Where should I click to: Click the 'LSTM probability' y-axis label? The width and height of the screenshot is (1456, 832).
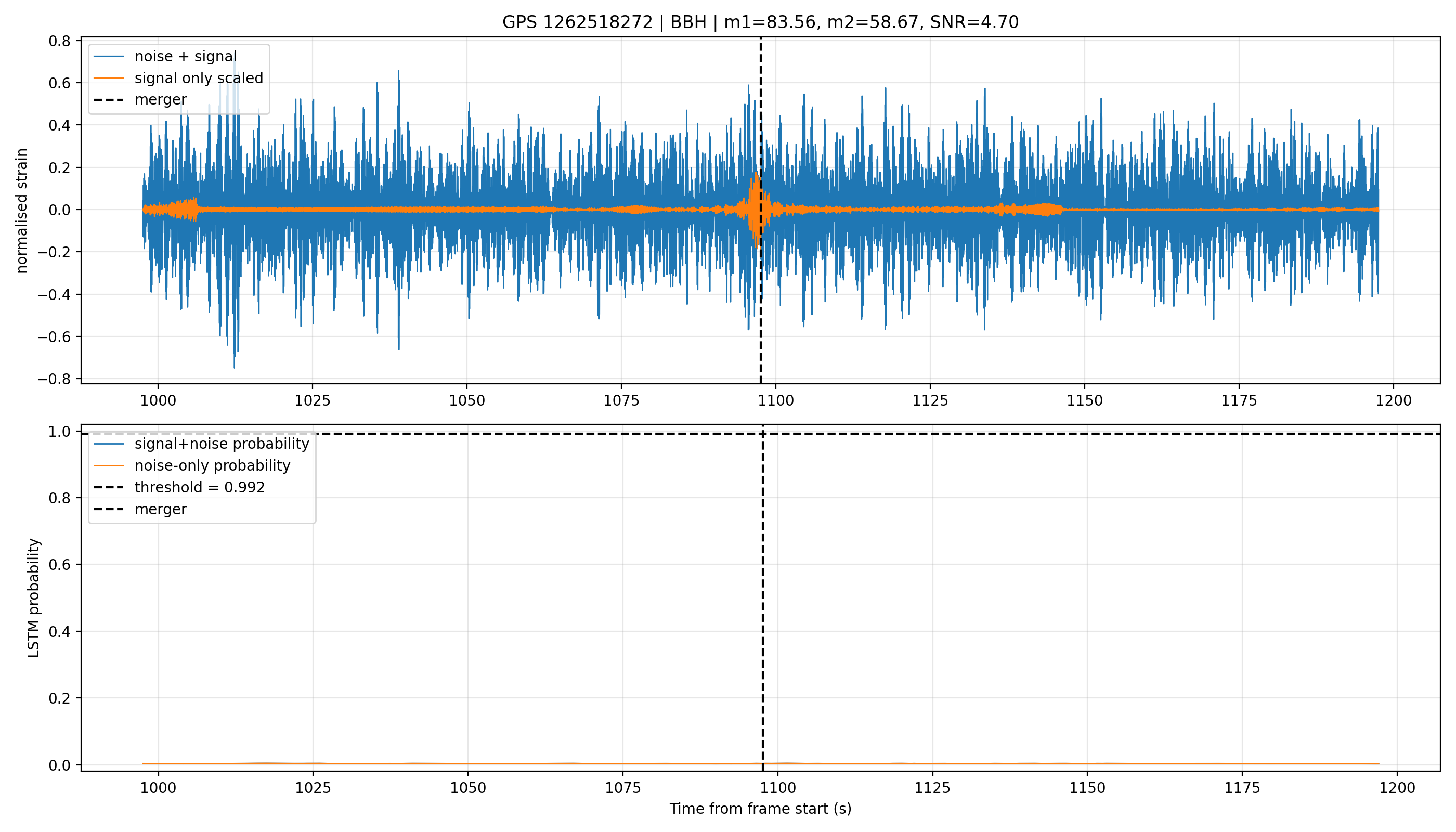pyautogui.click(x=34, y=599)
